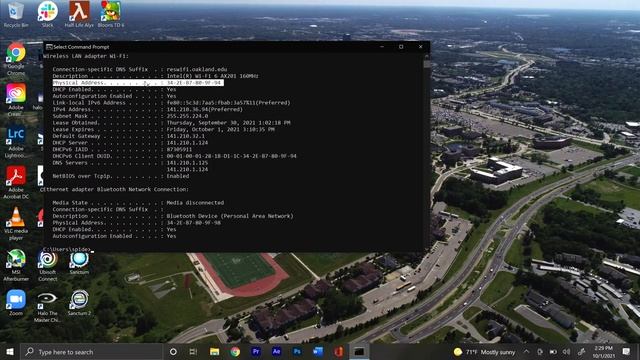640x360 pixels.
Task: Open Word from the taskbar
Action: (x=318, y=351)
